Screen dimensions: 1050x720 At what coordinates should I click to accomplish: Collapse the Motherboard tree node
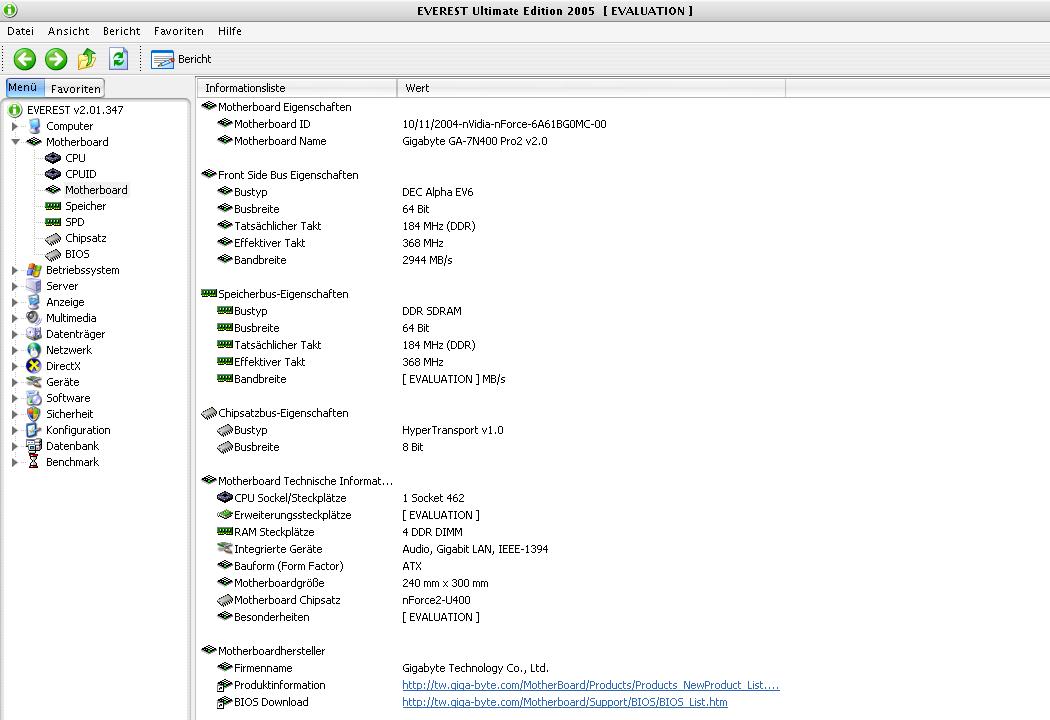pyautogui.click(x=15, y=142)
